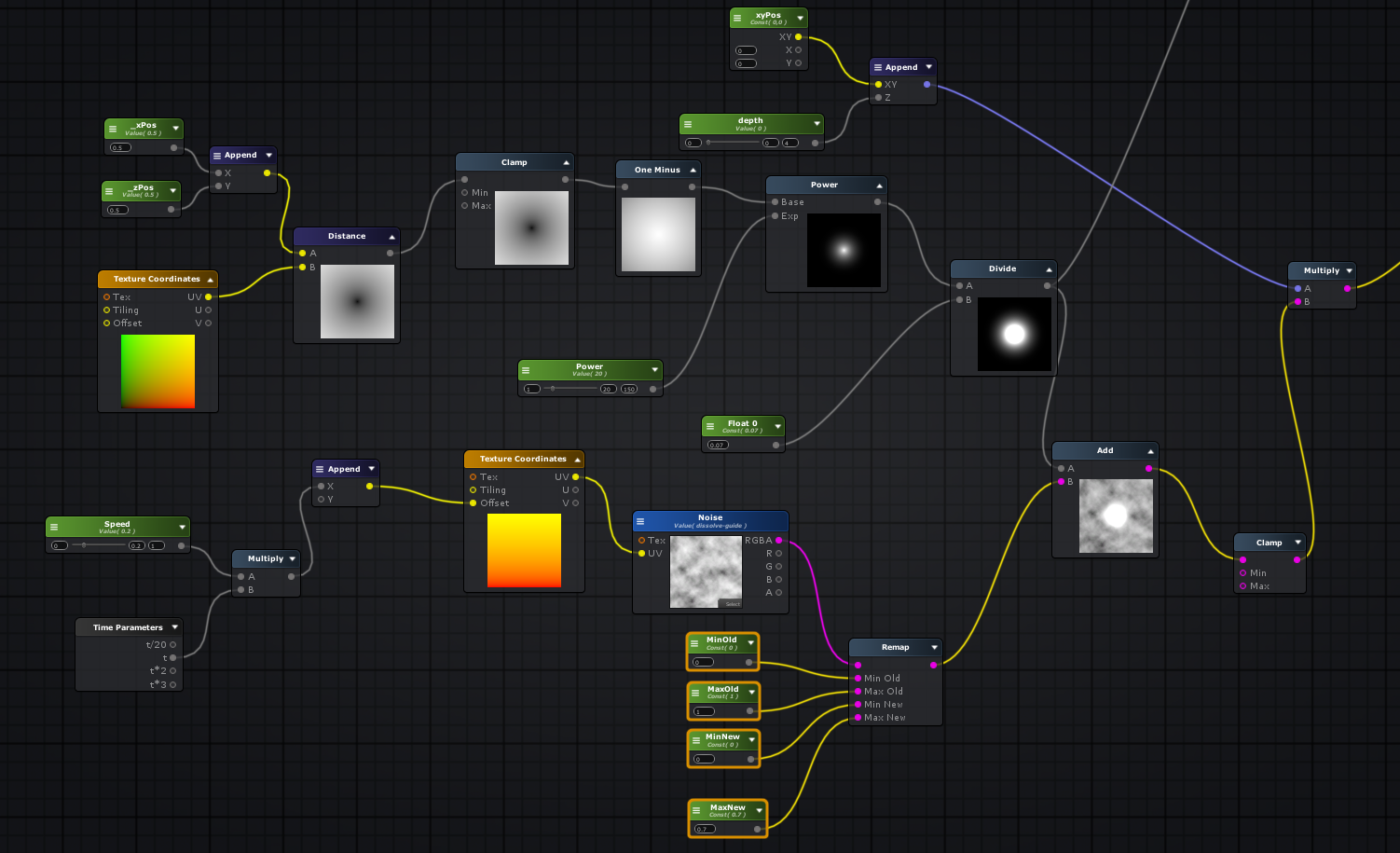
Task: Click the noise texture preview thumbnail
Action: [x=706, y=571]
